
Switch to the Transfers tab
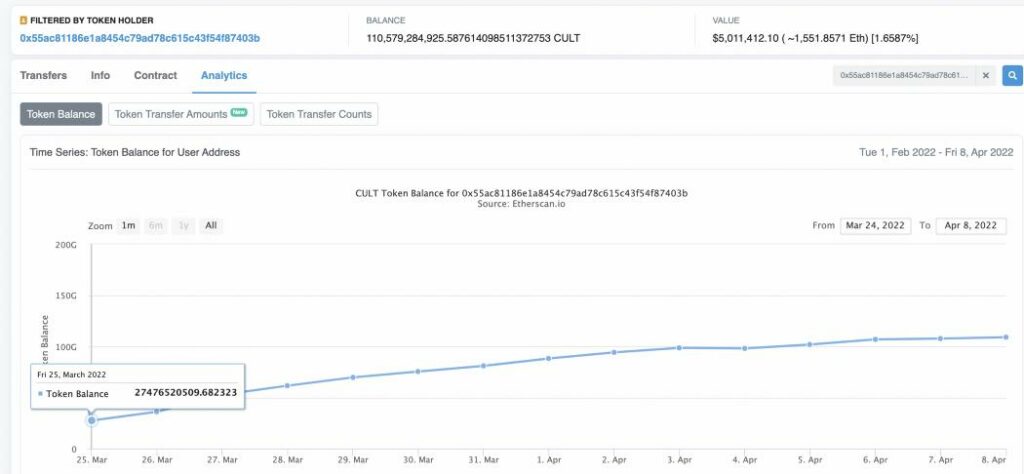(x=43, y=75)
